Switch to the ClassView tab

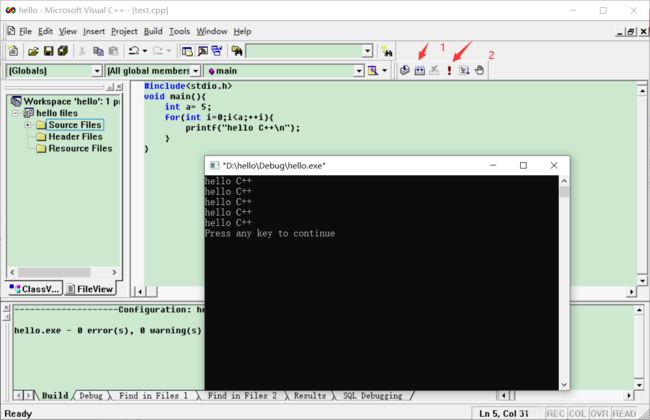[35, 289]
